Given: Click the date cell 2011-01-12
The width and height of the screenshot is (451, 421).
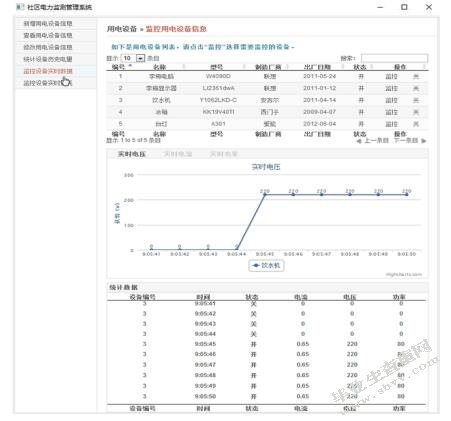Looking at the screenshot, I should coord(319,88).
